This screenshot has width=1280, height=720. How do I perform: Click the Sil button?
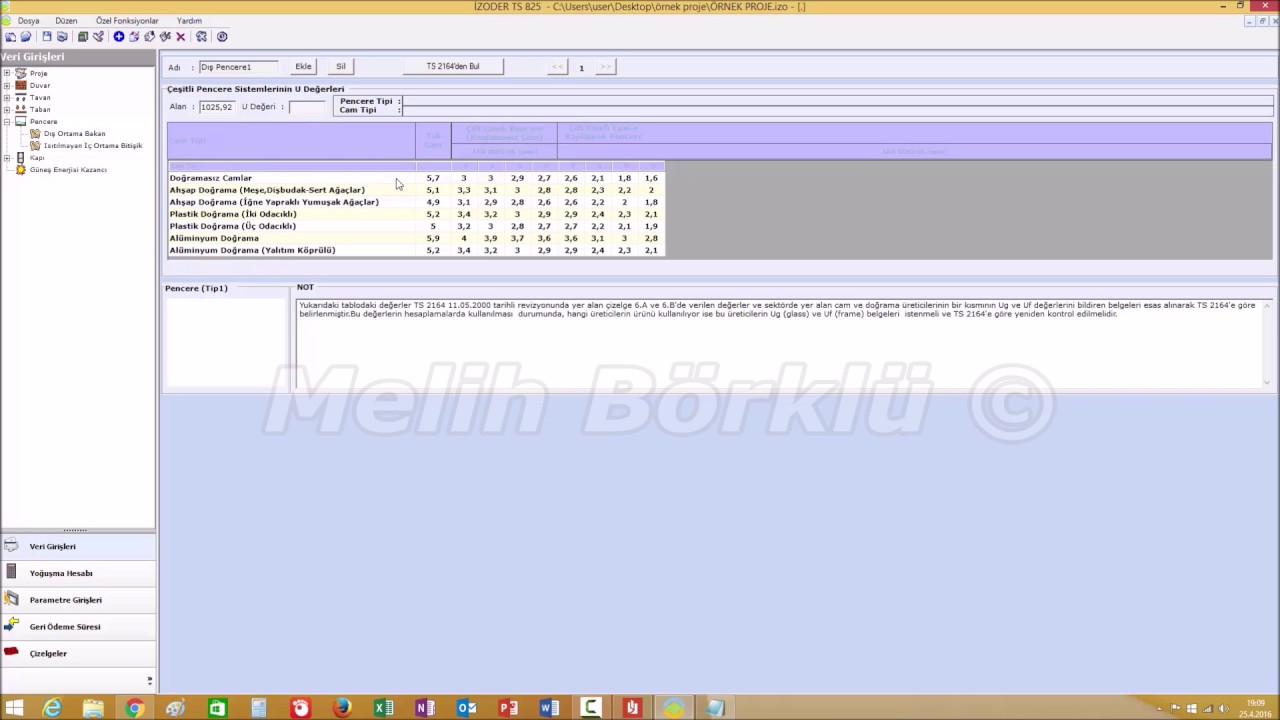pos(341,67)
